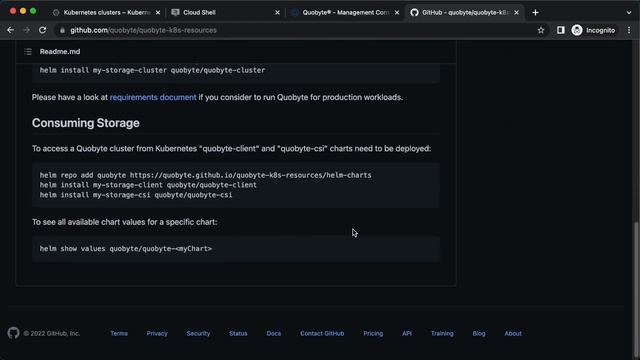Open the API footer link
This screenshot has height=360, width=640.
coord(407,333)
